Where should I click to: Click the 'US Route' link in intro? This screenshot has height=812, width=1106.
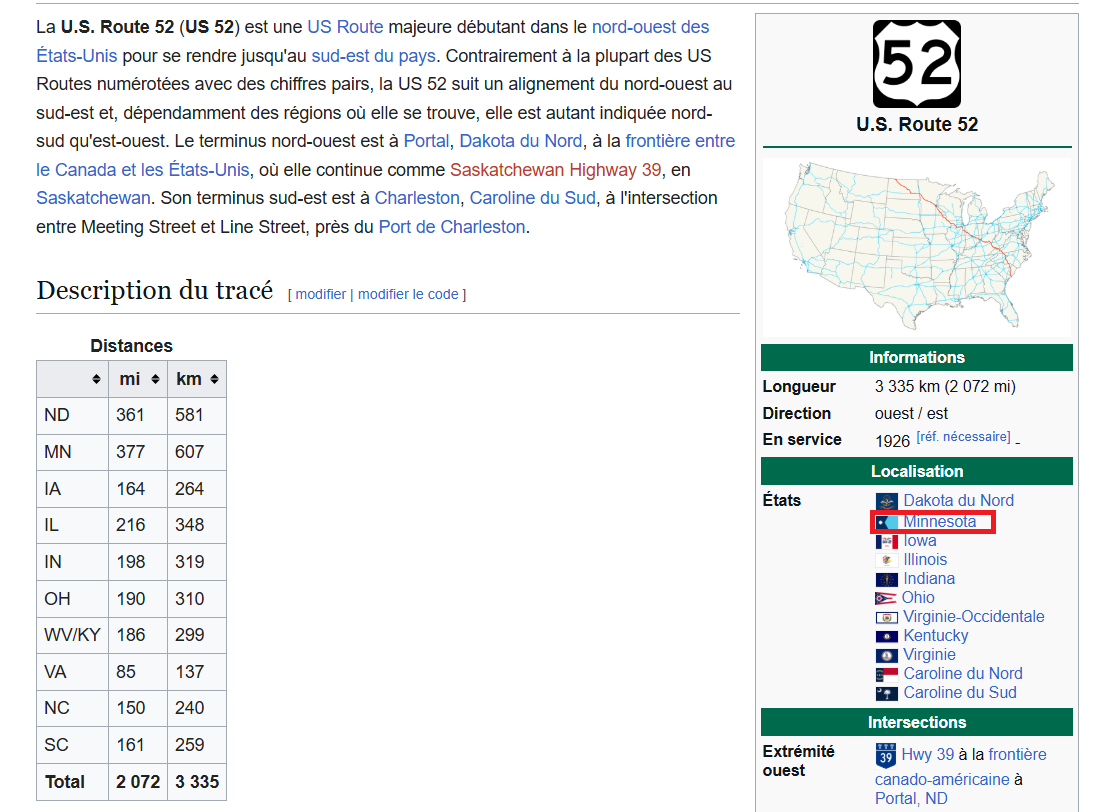pos(345,27)
